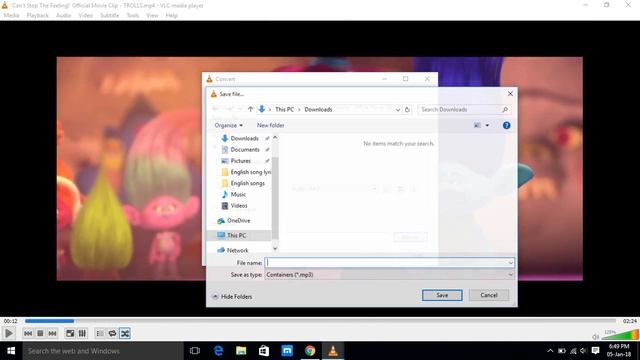640x360 pixels.
Task: Open File Explorer from the taskbar
Action: (x=241, y=351)
